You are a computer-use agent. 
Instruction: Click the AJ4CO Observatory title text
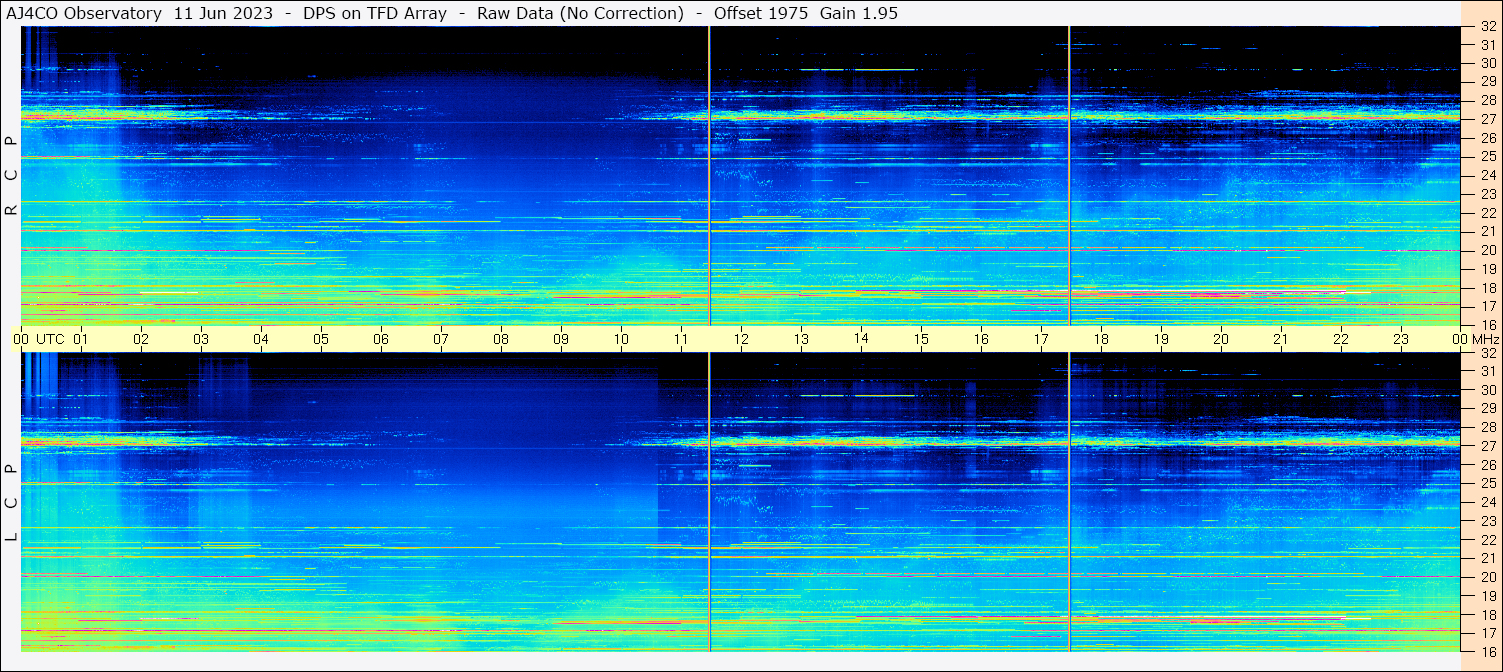pyautogui.click(x=85, y=13)
